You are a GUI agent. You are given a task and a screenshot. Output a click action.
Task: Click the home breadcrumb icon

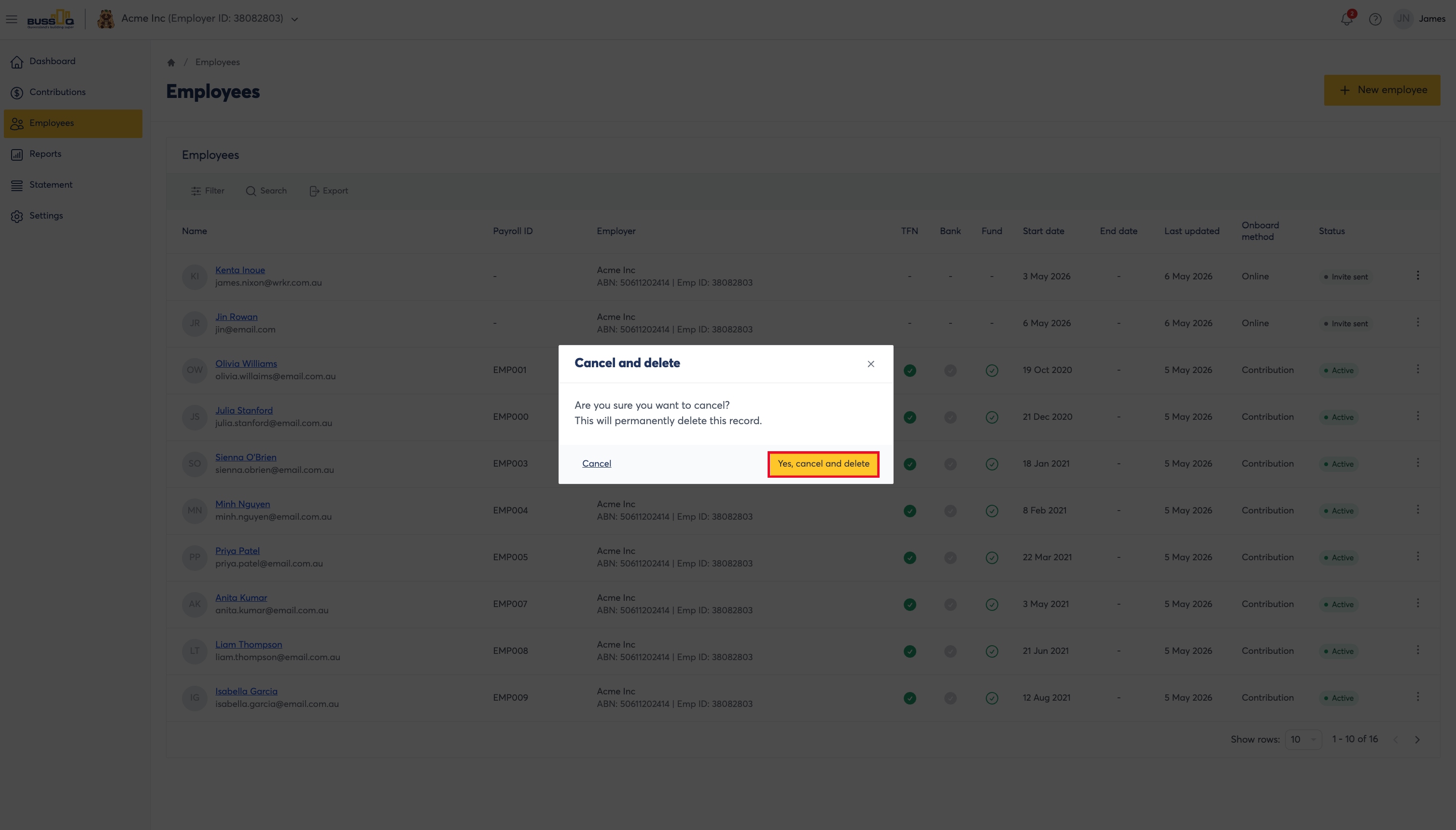point(170,63)
